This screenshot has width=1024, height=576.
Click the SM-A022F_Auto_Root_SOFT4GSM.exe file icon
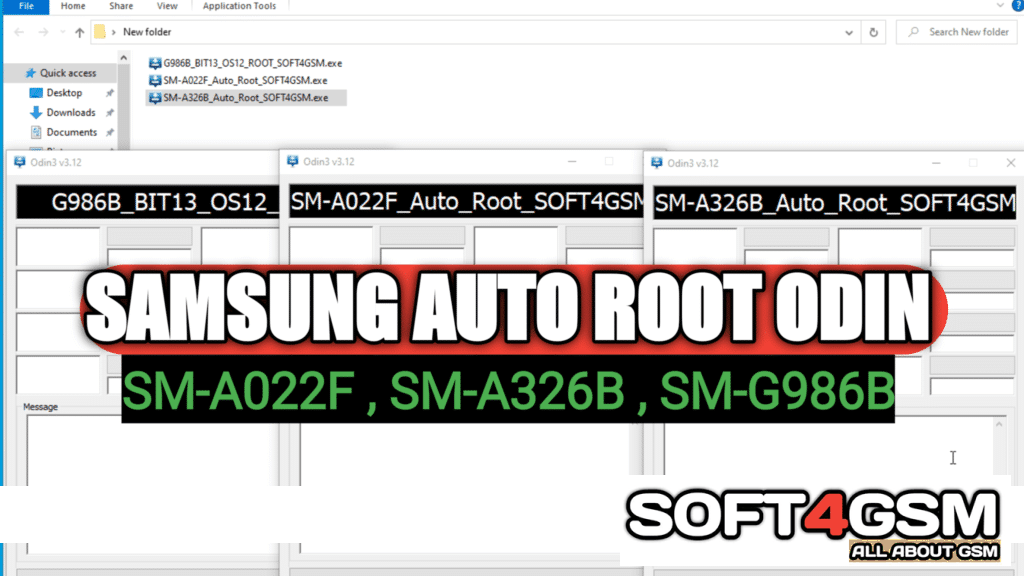(x=154, y=80)
